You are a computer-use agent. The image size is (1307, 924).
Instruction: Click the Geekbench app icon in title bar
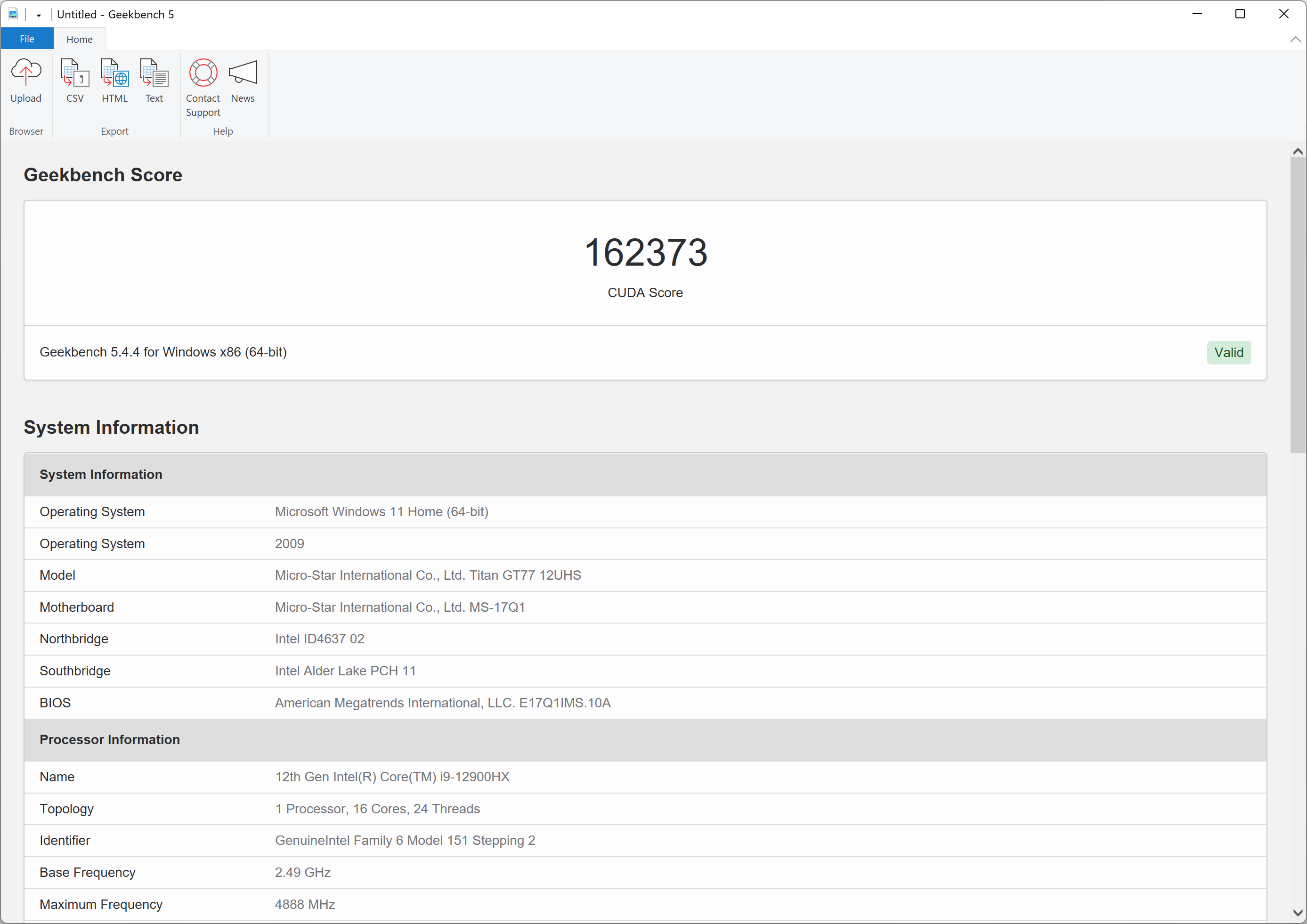click(13, 14)
